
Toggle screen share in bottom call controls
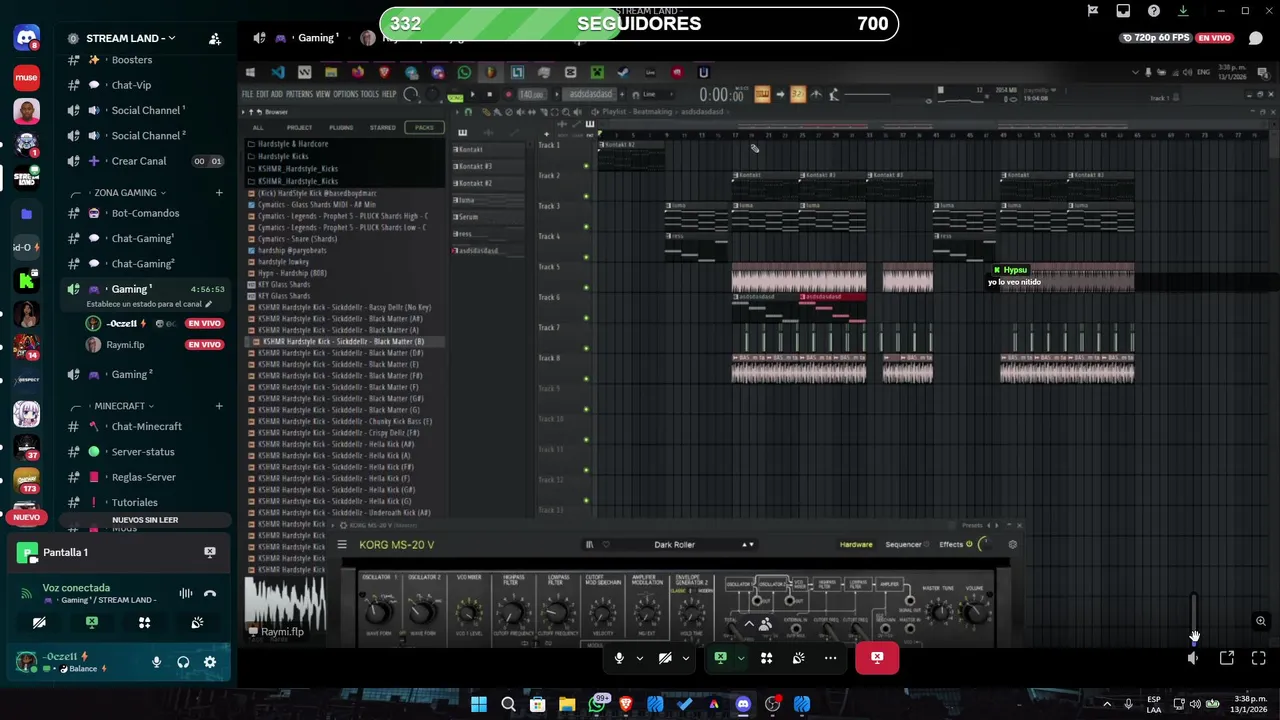point(720,658)
